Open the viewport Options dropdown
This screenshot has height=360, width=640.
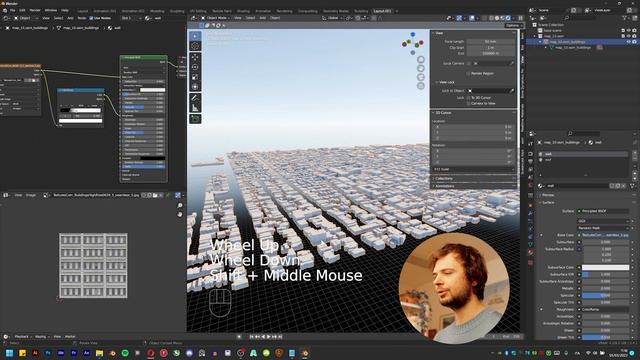click(513, 25)
